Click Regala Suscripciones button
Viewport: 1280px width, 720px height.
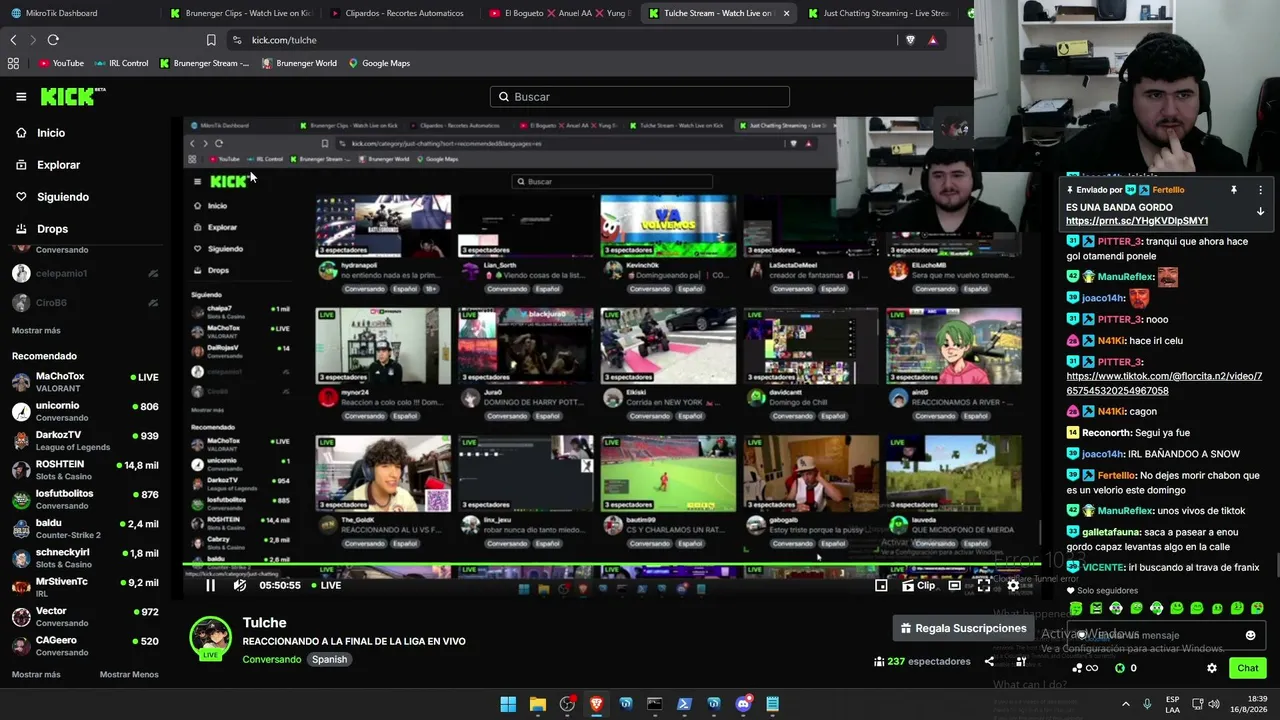pos(964,628)
